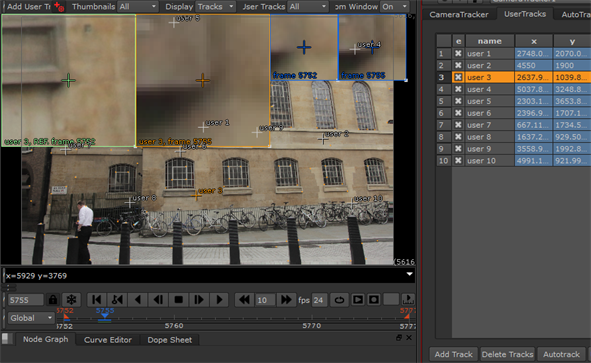Click the snowflake freeze icon

(71, 300)
